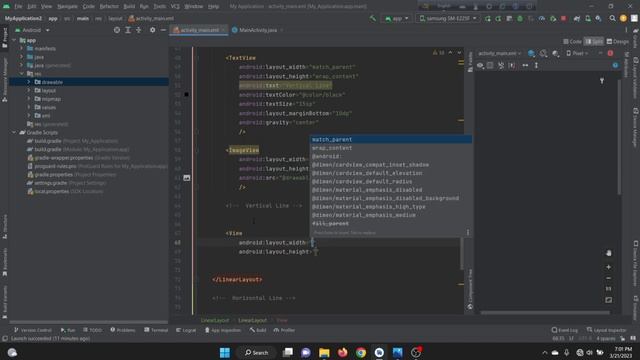
Task: Switch editor to Code view
Action: coord(572,42)
